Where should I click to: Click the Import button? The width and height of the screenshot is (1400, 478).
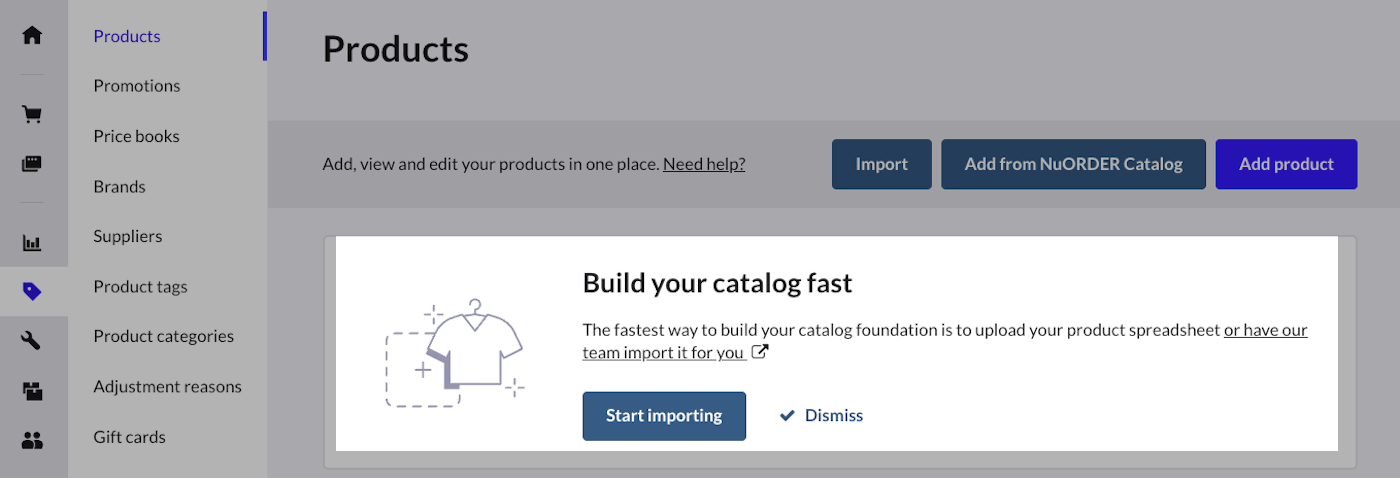pyautogui.click(x=881, y=164)
